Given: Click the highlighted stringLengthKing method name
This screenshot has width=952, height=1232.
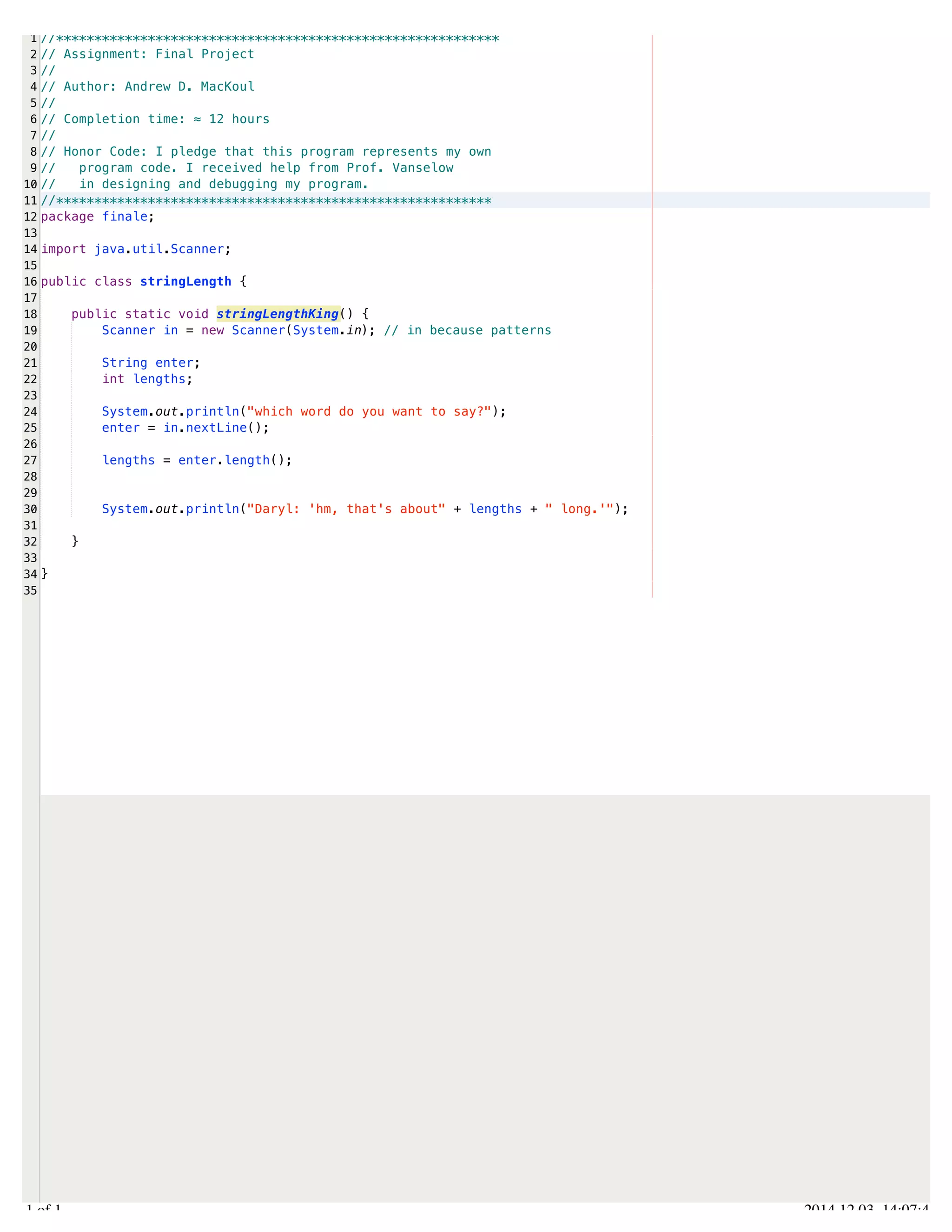Looking at the screenshot, I should 278,314.
